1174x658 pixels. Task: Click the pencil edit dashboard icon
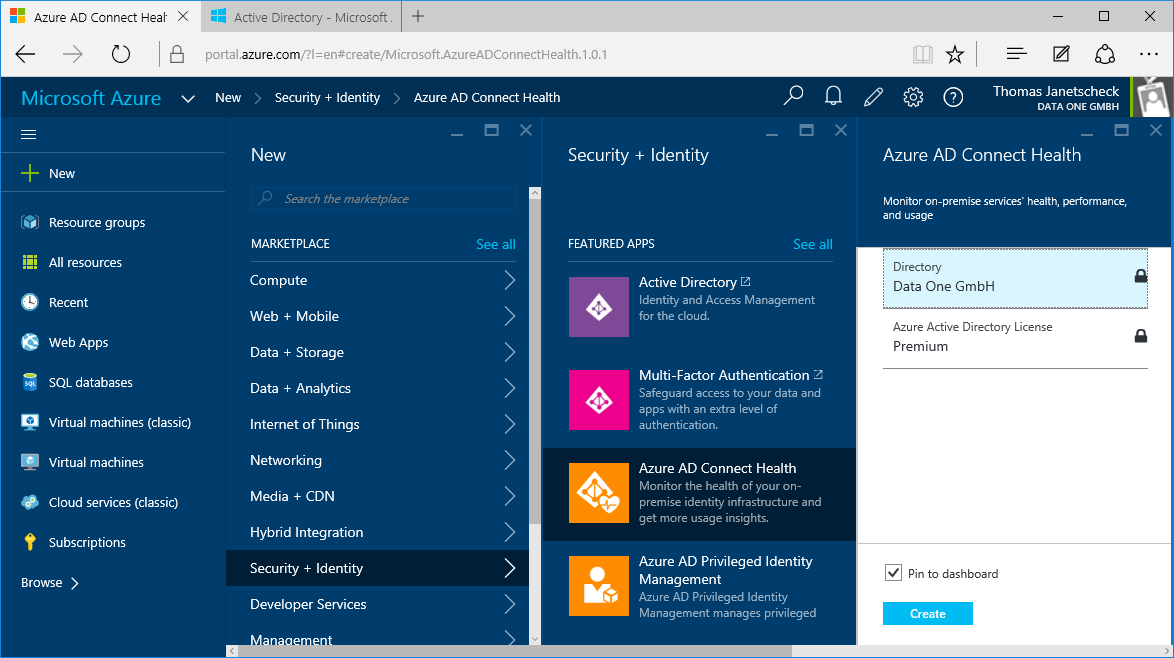[x=873, y=97]
